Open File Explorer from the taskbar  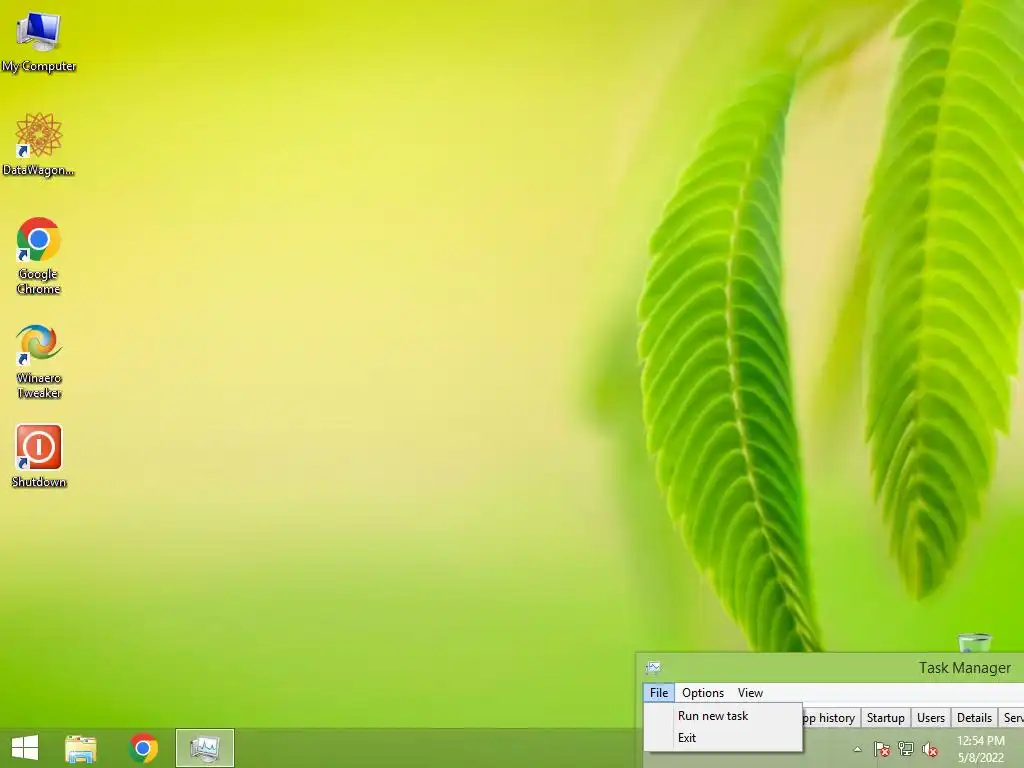click(x=81, y=748)
